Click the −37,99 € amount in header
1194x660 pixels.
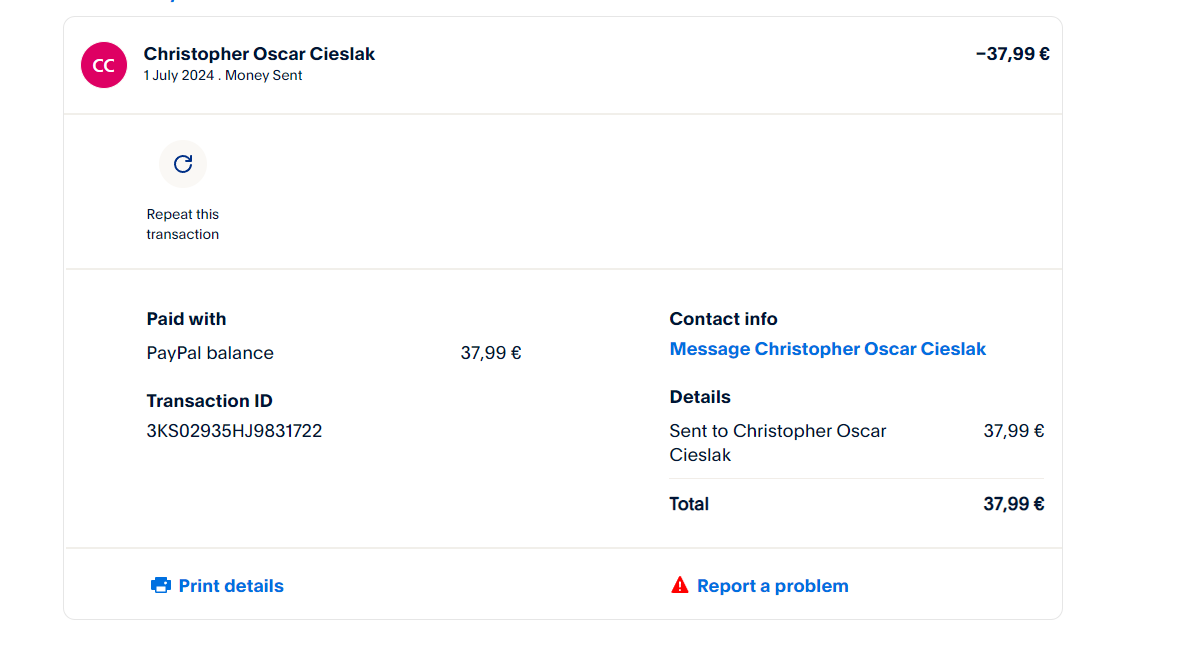(x=1012, y=54)
